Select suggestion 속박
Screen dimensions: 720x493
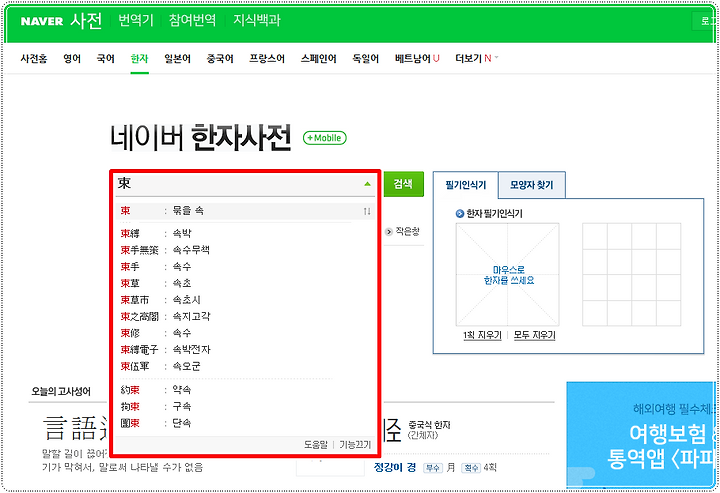pos(245,234)
